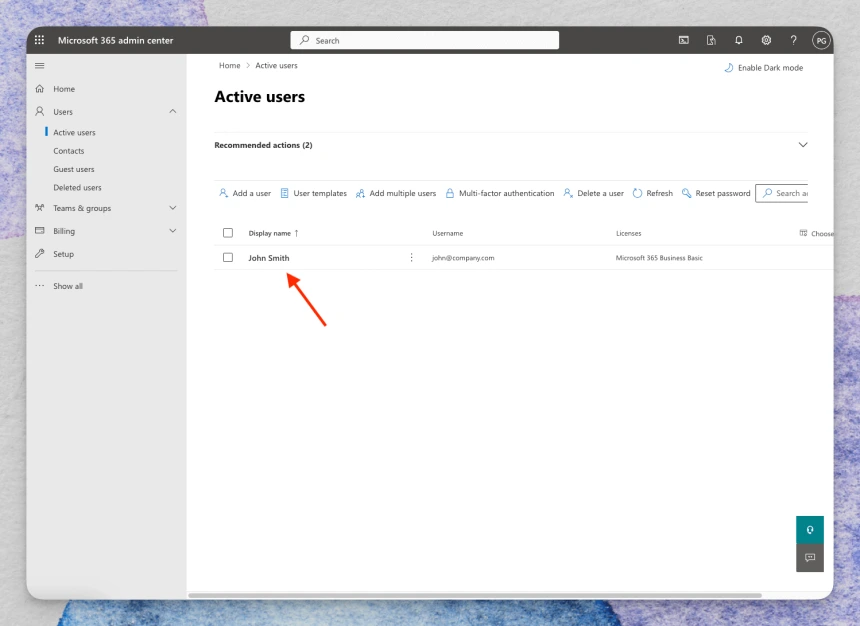The width and height of the screenshot is (860, 626).
Task: Select all users via header checkbox
Action: [x=228, y=232]
